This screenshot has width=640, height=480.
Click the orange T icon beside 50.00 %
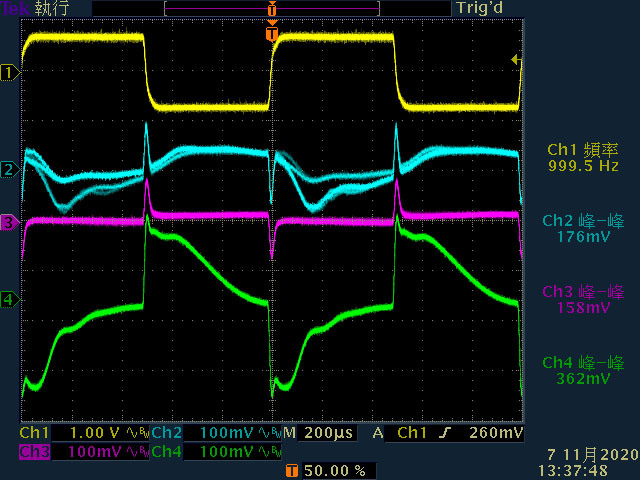(x=291, y=471)
